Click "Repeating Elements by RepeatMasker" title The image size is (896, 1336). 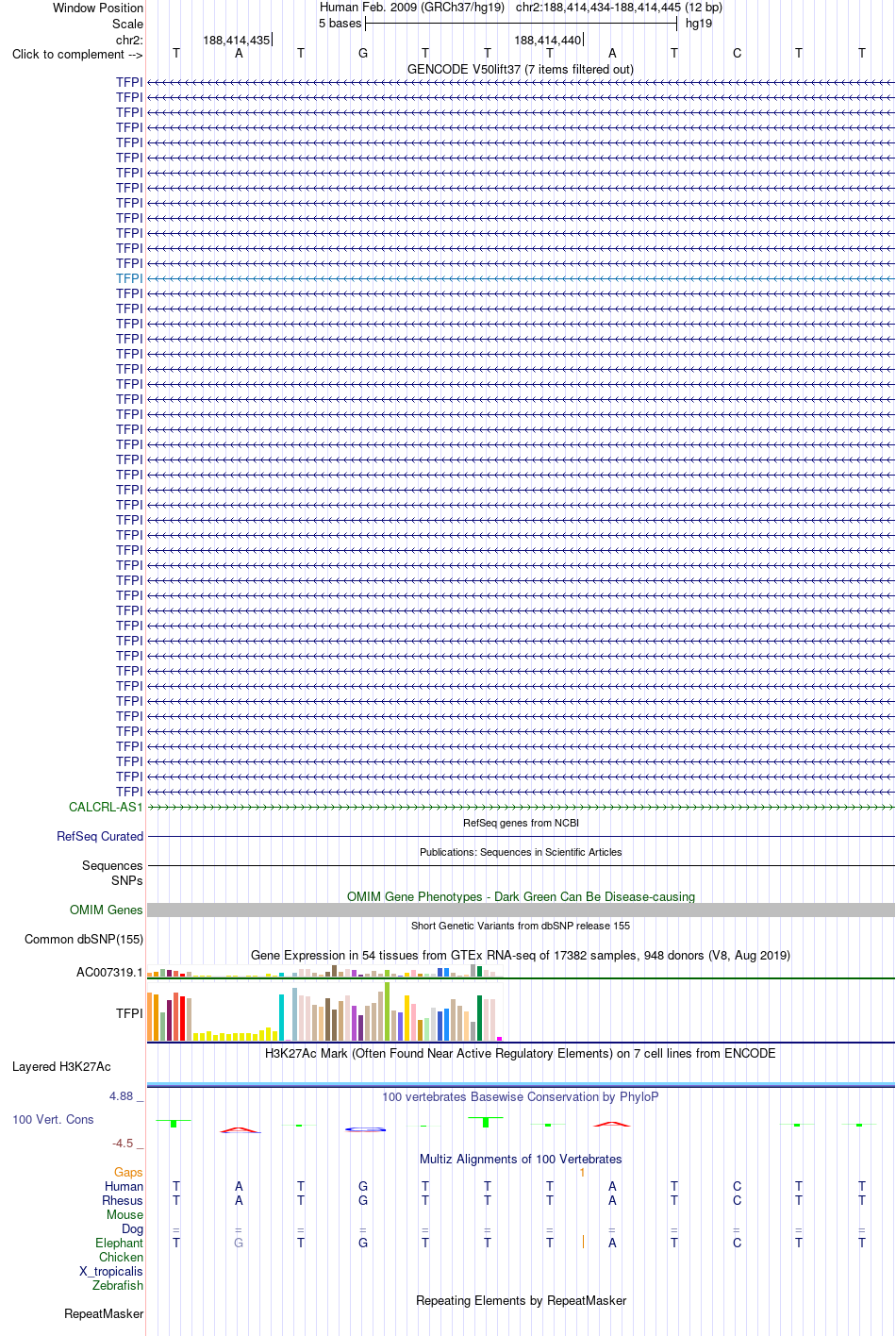tap(521, 1300)
